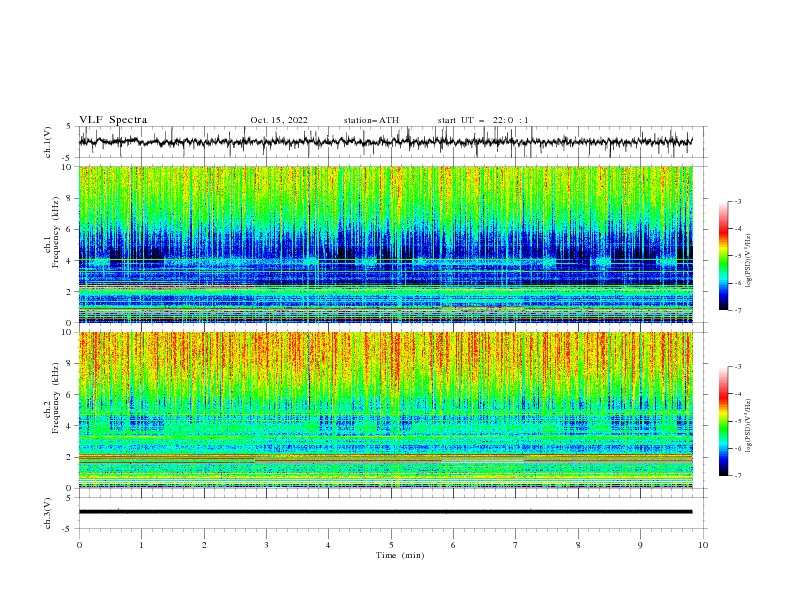
Task: Click the ch.3 flat waveform trace
Action: [x=385, y=512]
